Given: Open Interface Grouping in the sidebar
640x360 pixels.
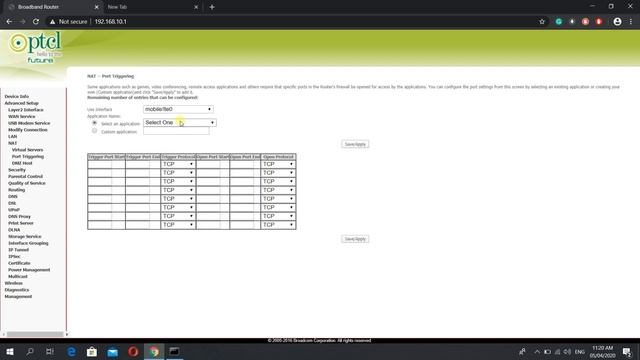Looking at the screenshot, I should pos(28,243).
